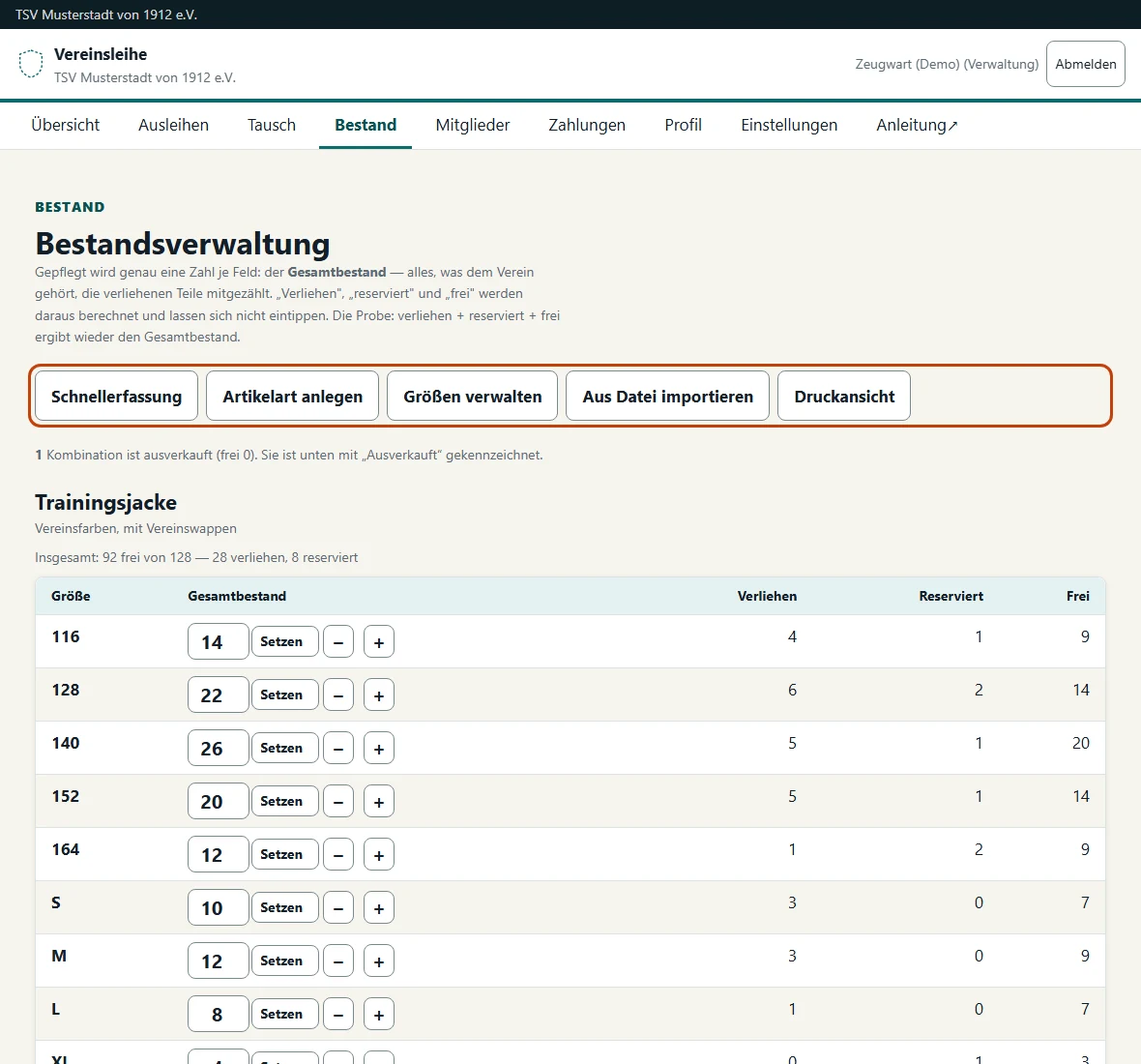This screenshot has height=1064, width=1141.
Task: Click Setzen in the 128 row
Action: [x=284, y=695]
